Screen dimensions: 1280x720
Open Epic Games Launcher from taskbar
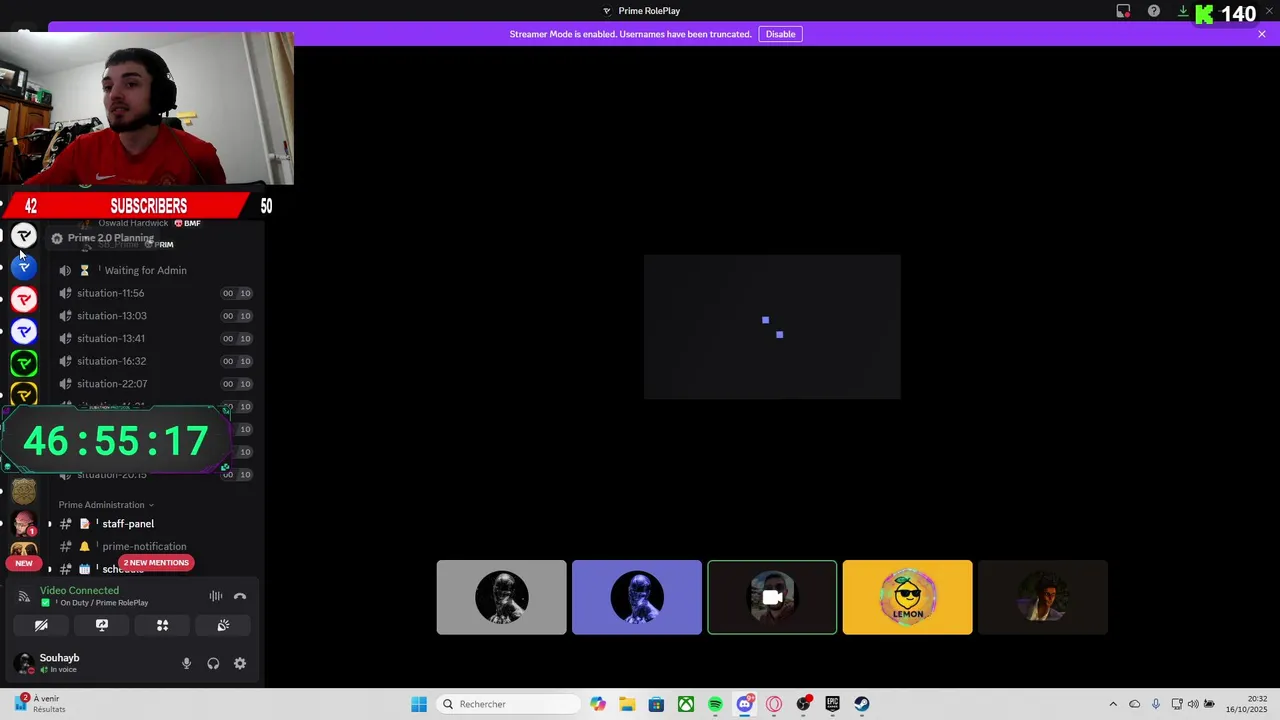[x=832, y=704]
